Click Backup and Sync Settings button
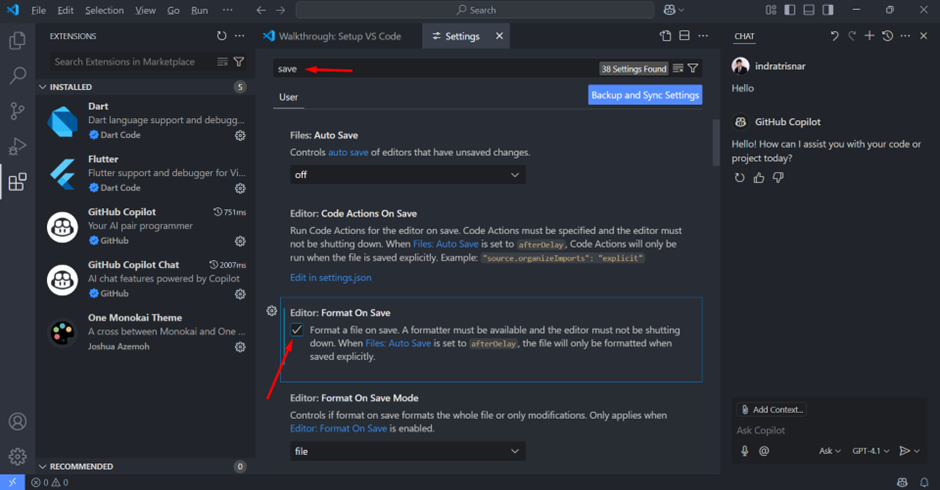Image resolution: width=940 pixels, height=490 pixels. tap(645, 95)
